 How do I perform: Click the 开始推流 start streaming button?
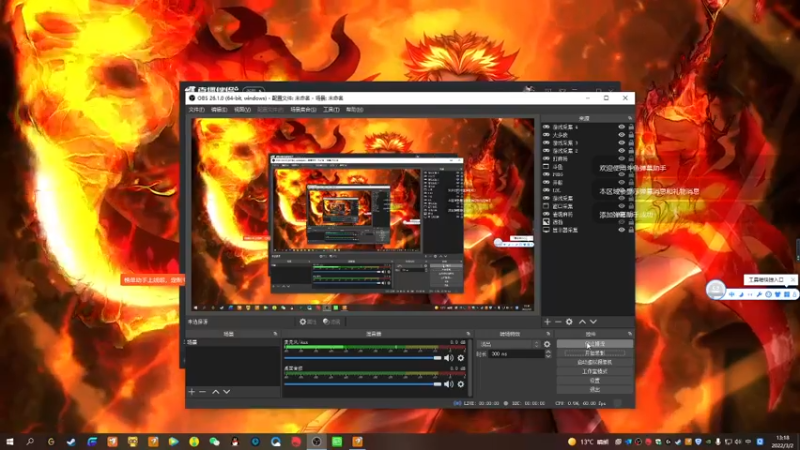coord(595,344)
